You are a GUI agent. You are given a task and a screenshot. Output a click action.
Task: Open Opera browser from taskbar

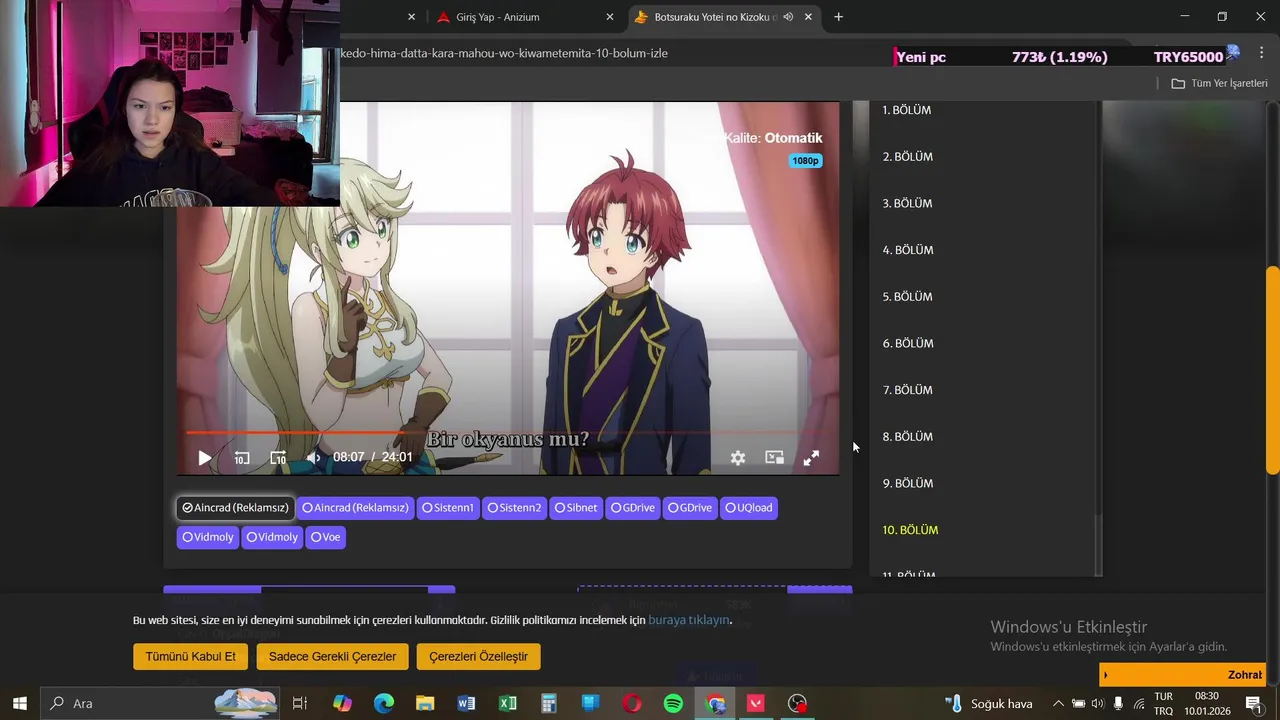[x=632, y=704]
